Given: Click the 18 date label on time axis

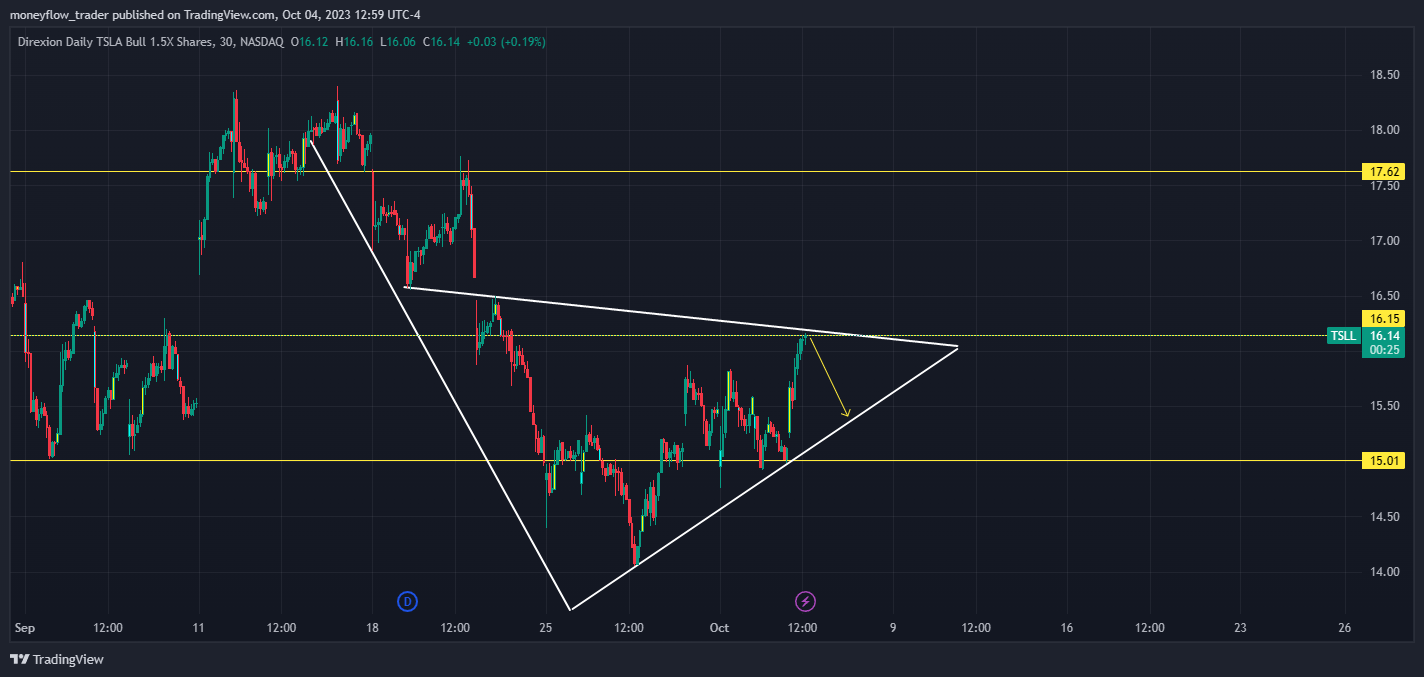Looking at the screenshot, I should coord(372,628).
